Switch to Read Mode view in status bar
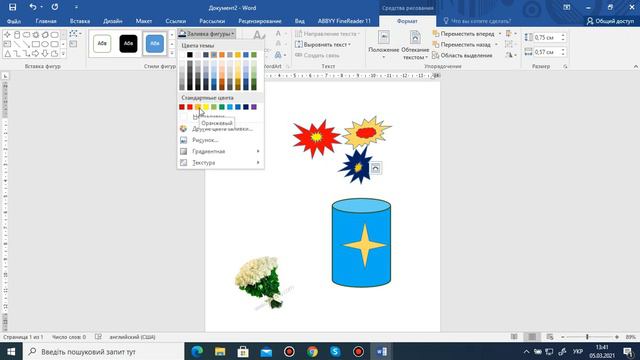The height and width of the screenshot is (360, 640). click(514, 337)
